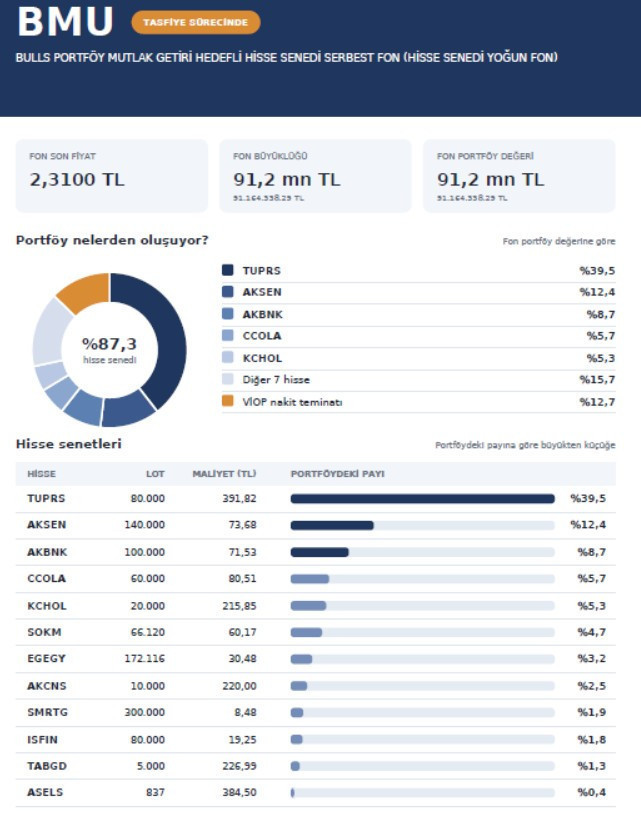Click the AKBNK row in stock table
This screenshot has width=641, height=822.
(316, 552)
